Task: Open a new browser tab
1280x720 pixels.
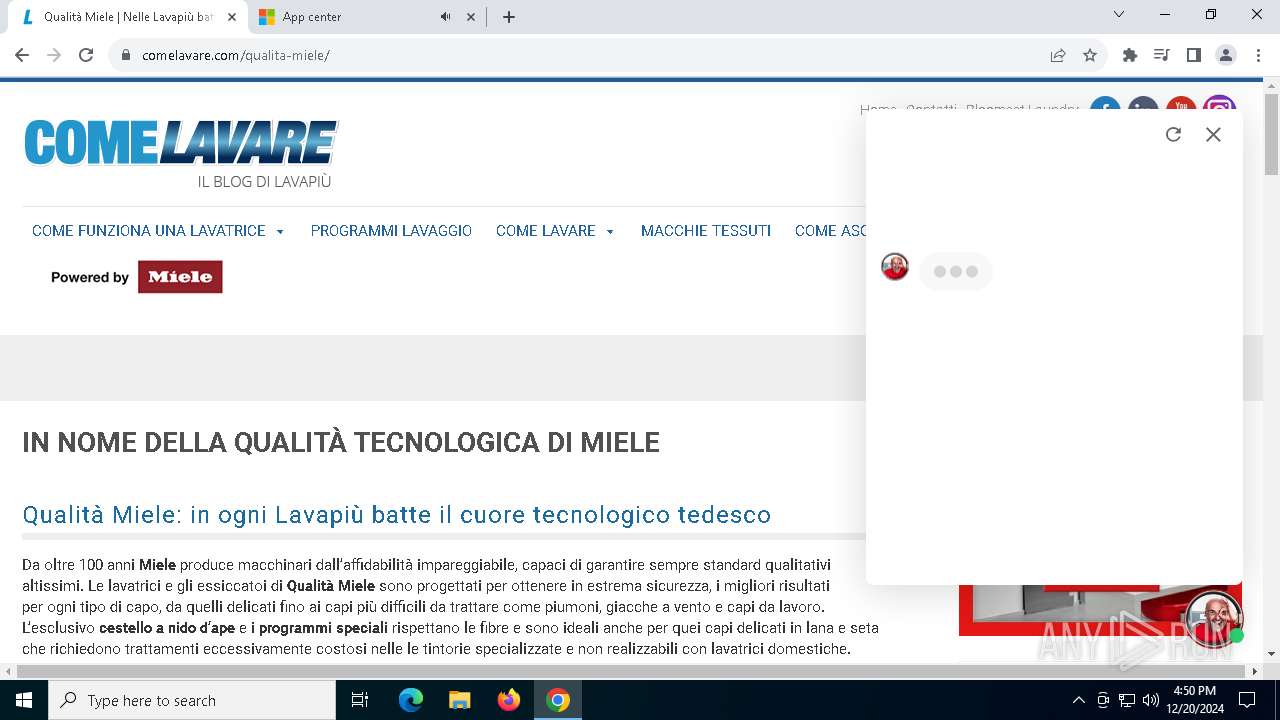Action: [508, 17]
